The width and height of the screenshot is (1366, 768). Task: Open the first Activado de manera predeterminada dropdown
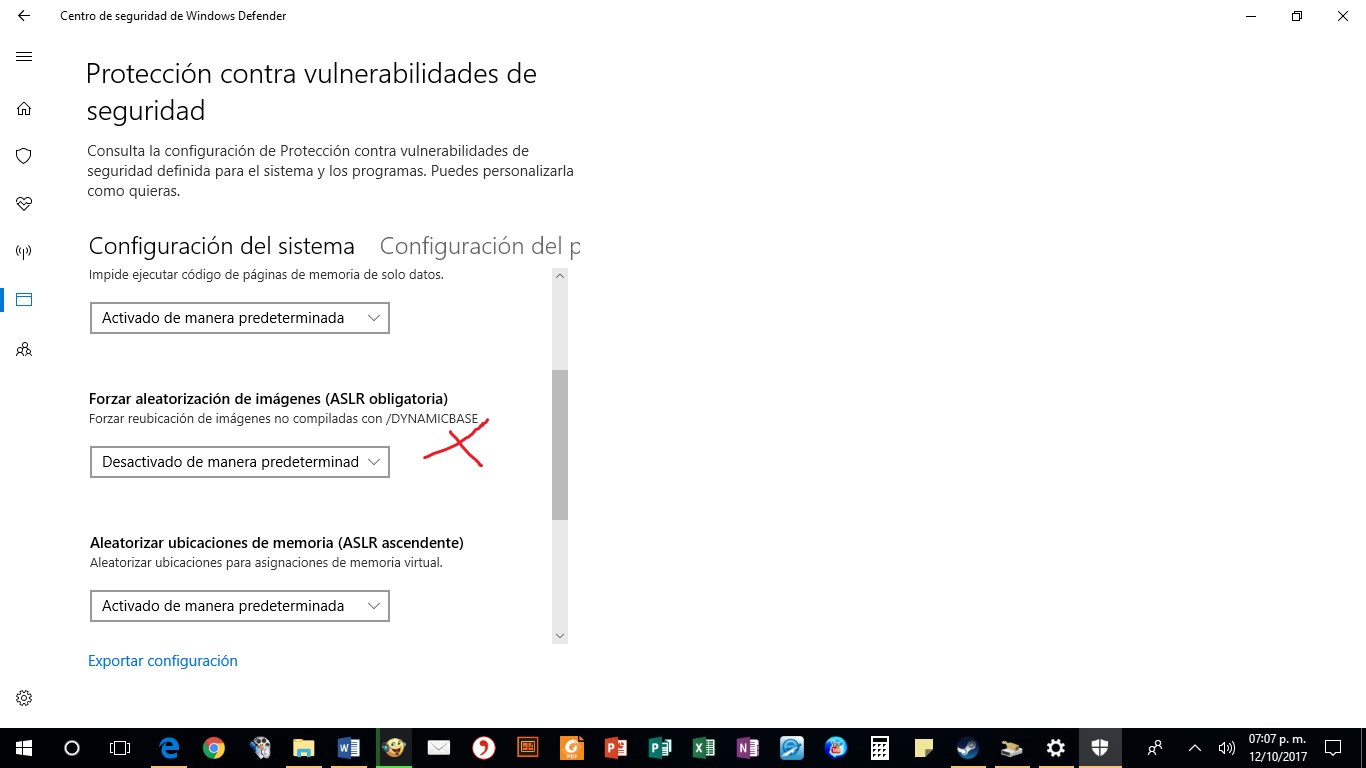[x=240, y=318]
